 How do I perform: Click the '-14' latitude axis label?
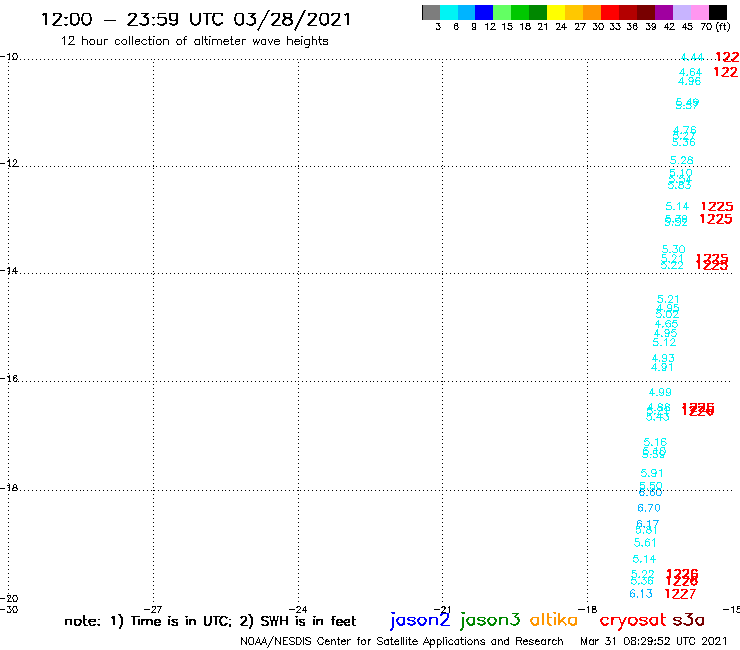[9, 271]
